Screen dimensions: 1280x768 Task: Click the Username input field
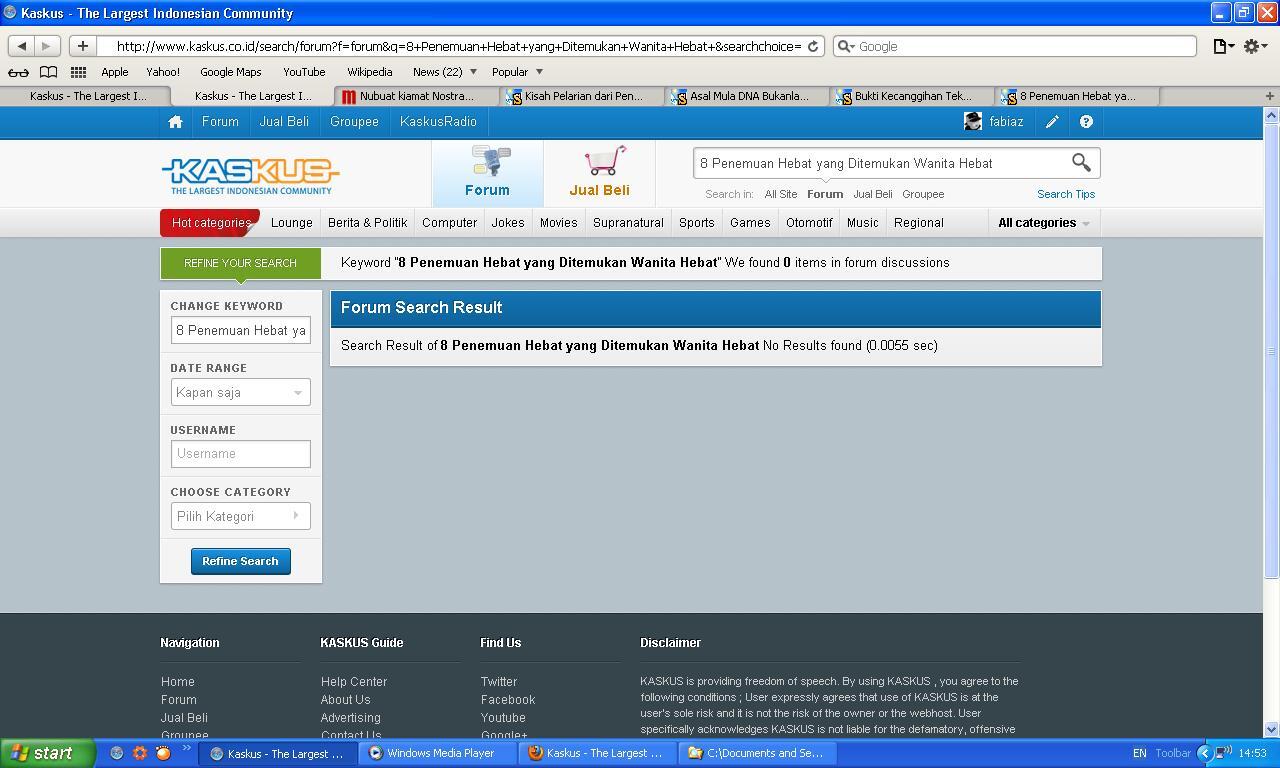coord(240,454)
